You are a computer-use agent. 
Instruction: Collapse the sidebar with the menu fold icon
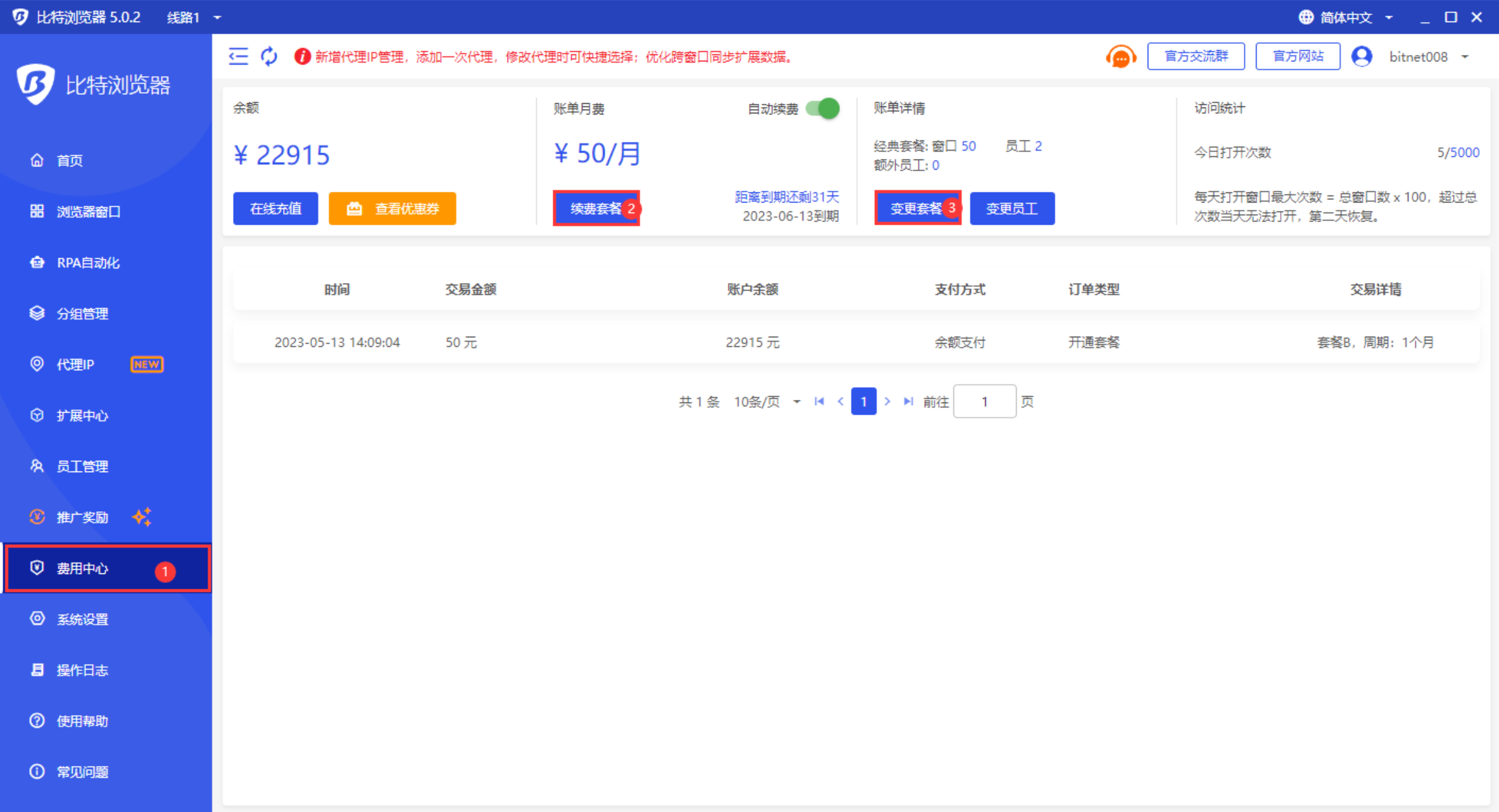click(238, 56)
